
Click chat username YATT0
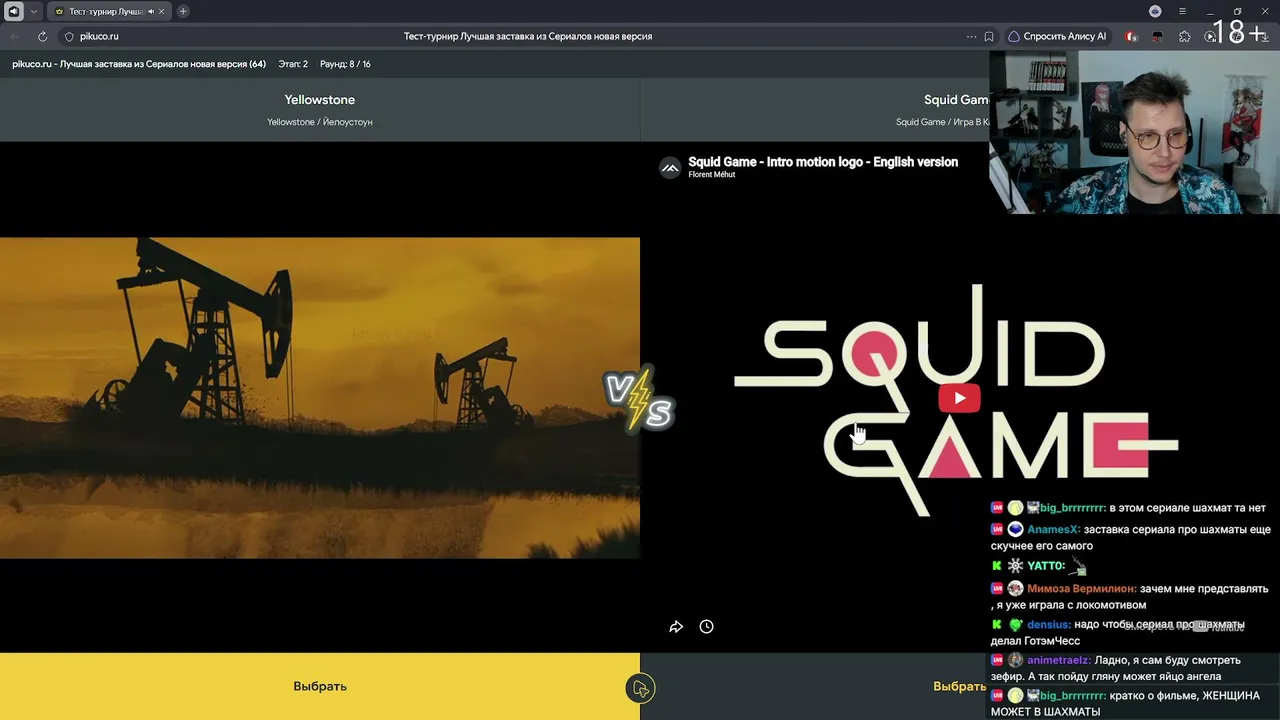point(1045,566)
